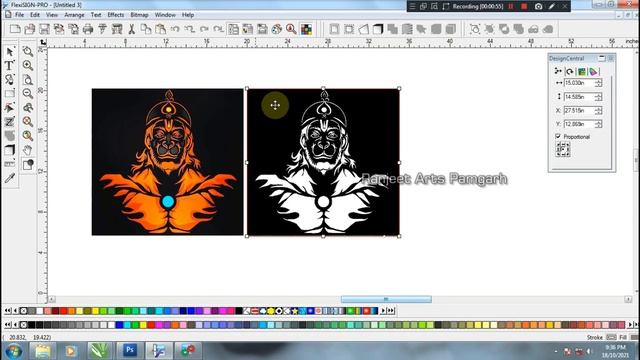Pick the black swatch in bottom palette
Viewport: 640px width, 360px height.
31,325
